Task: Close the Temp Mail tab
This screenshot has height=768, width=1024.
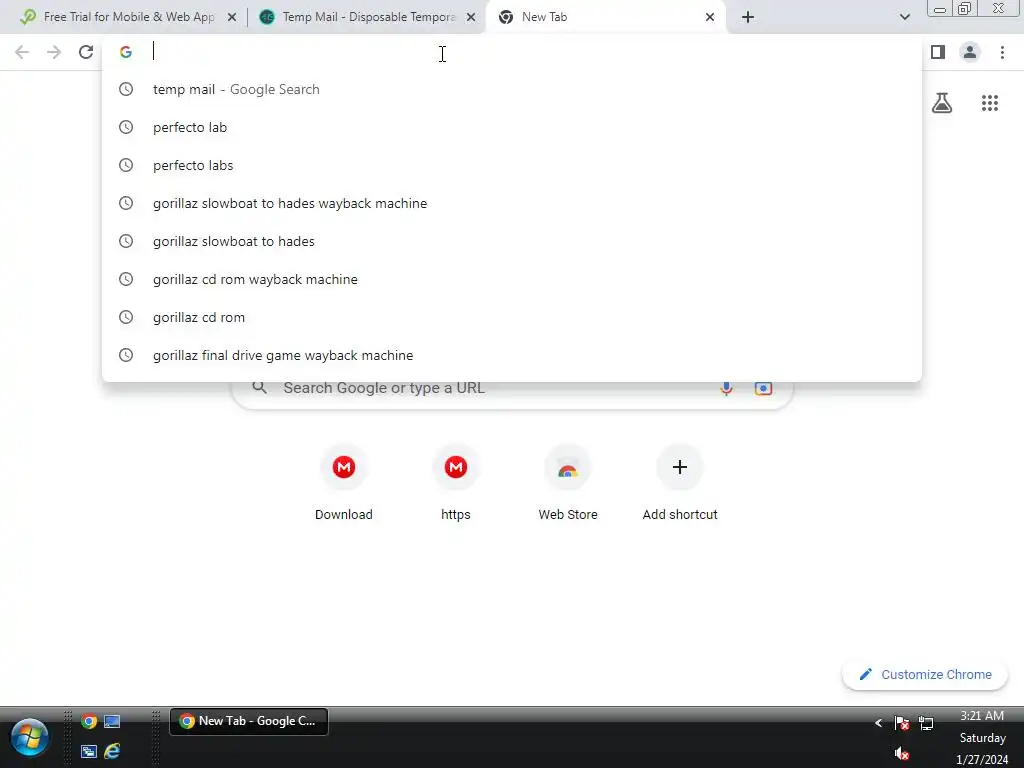Action: [x=470, y=17]
